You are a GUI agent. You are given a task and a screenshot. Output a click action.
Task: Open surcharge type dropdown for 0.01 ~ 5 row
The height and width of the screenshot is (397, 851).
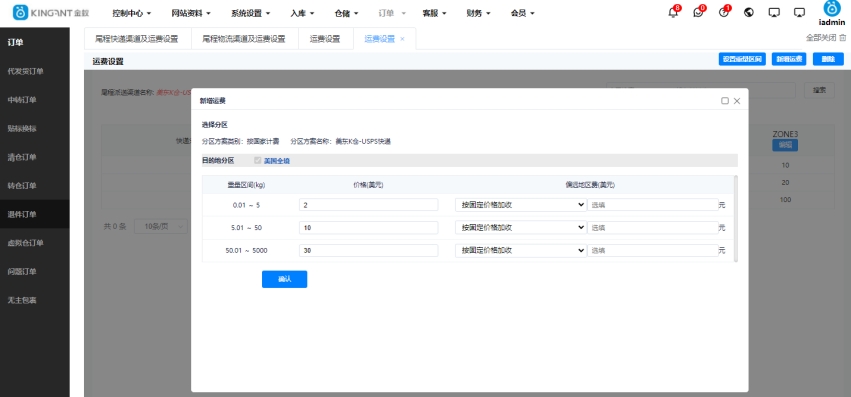tap(520, 205)
